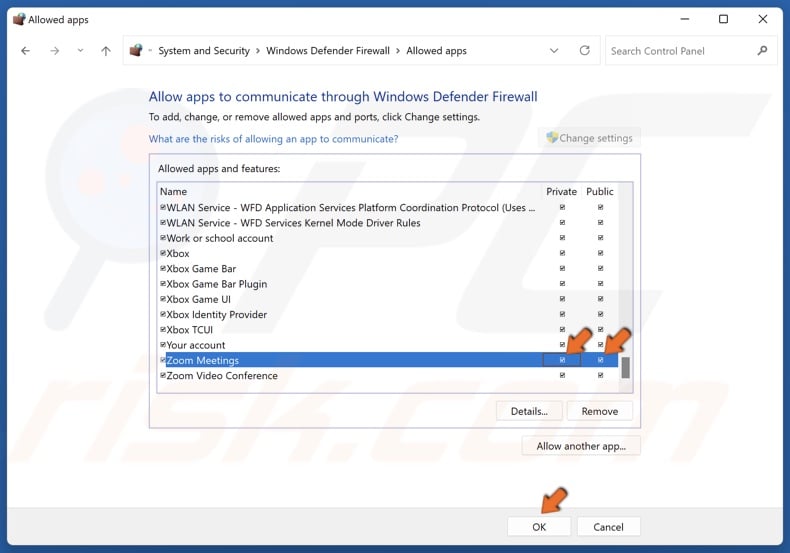Screen dimensions: 790x553
Task: Click the Private column header
Action: [561, 191]
